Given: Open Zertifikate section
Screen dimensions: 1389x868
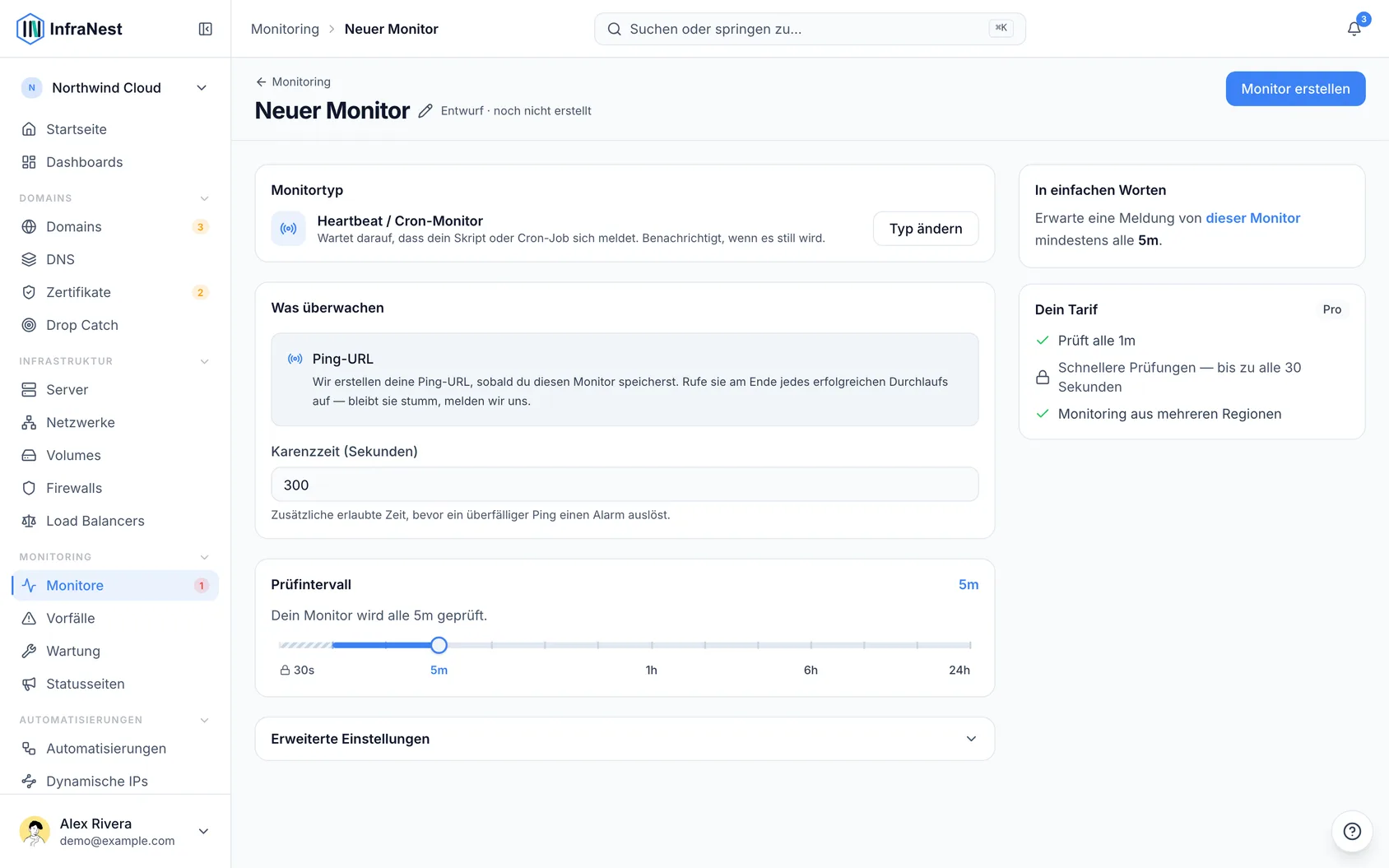Looking at the screenshot, I should [115, 292].
